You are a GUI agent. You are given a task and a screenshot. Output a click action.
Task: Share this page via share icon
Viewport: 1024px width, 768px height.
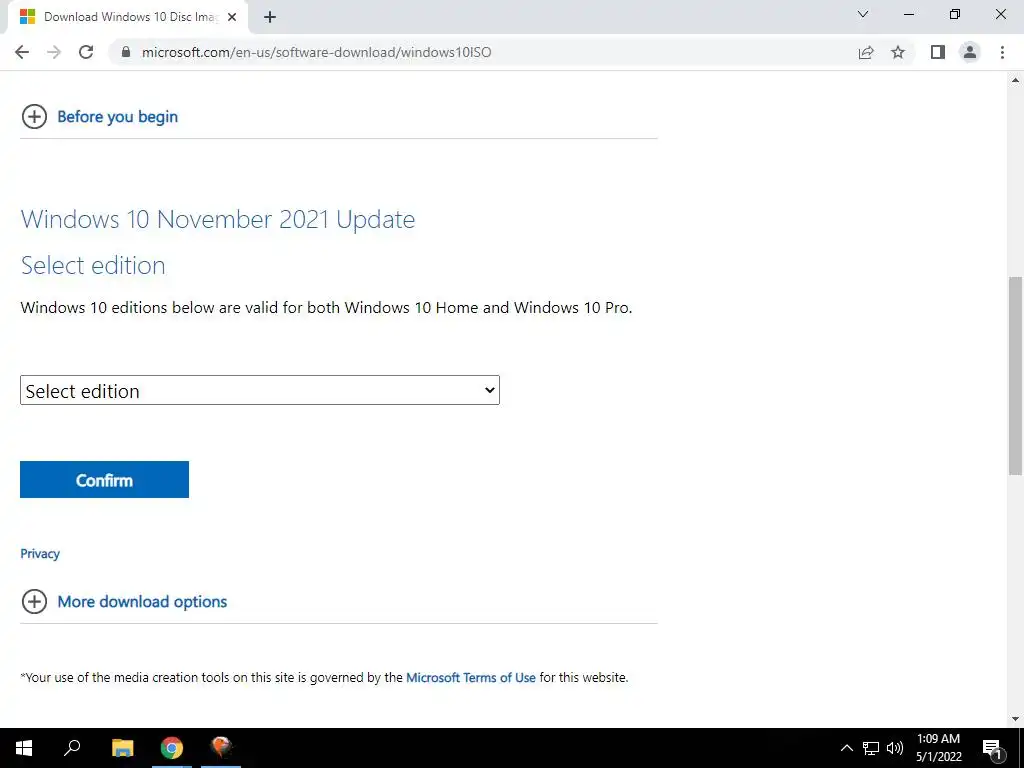click(866, 52)
